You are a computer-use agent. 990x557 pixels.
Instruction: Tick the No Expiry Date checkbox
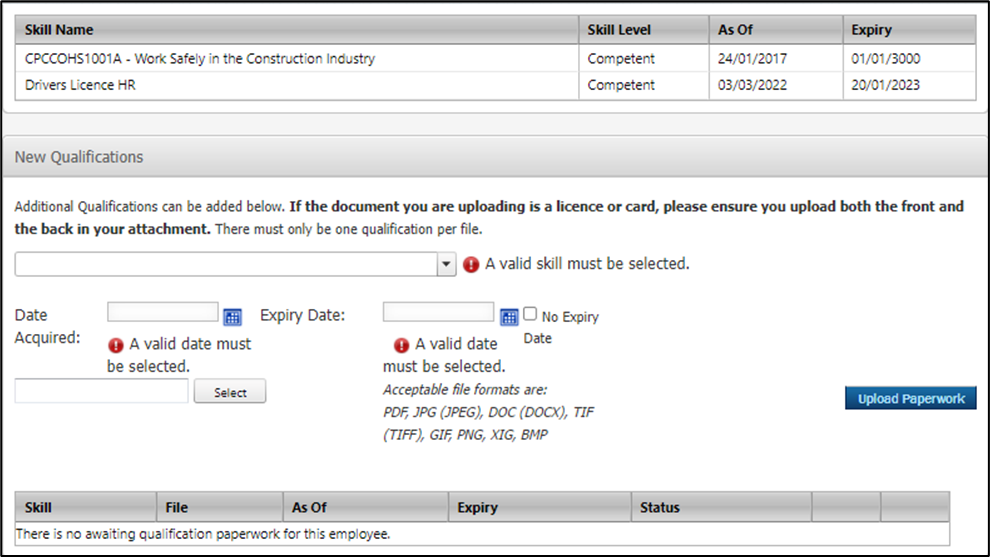[530, 314]
